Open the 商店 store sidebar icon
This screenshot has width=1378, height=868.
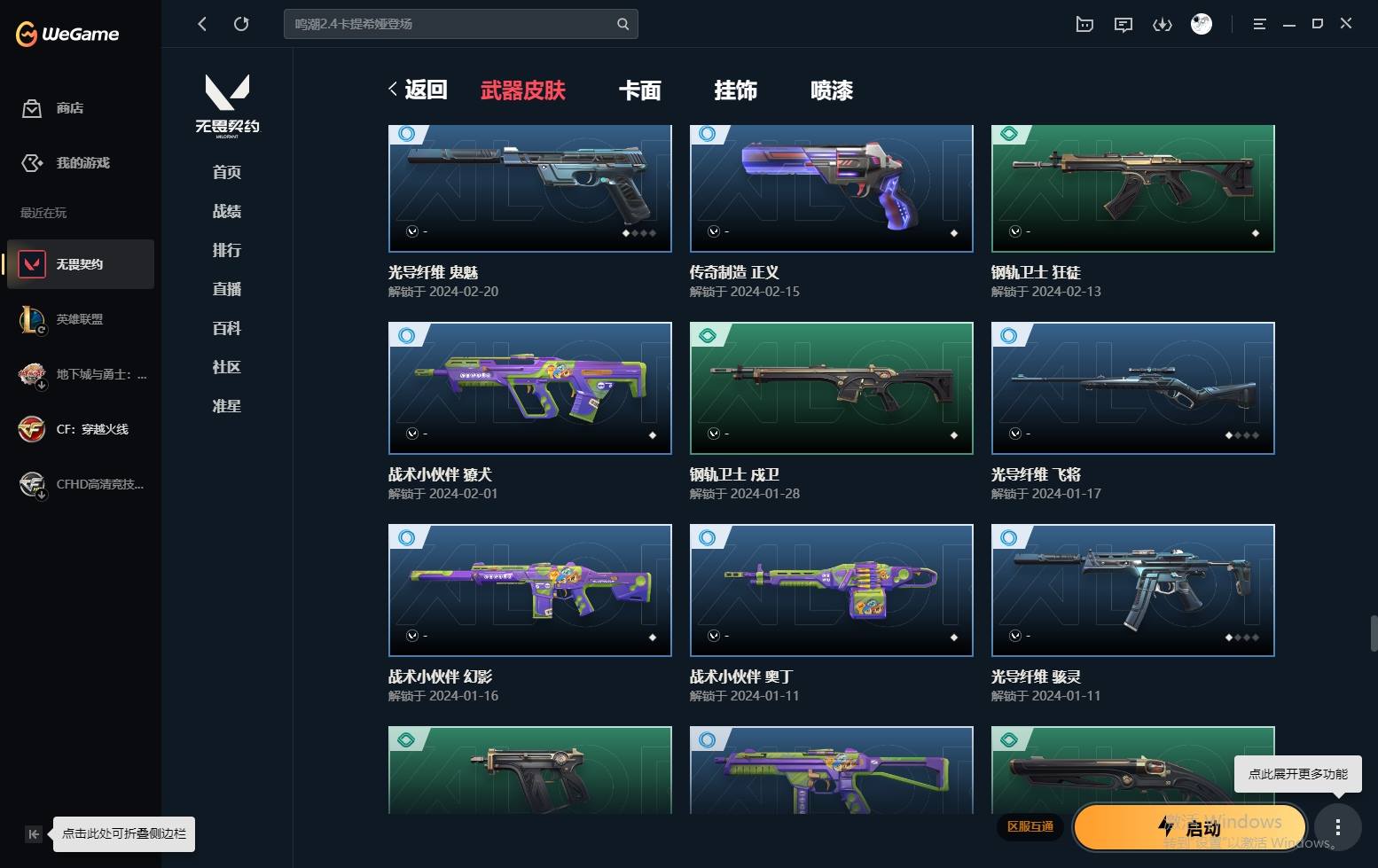pyautogui.click(x=32, y=108)
